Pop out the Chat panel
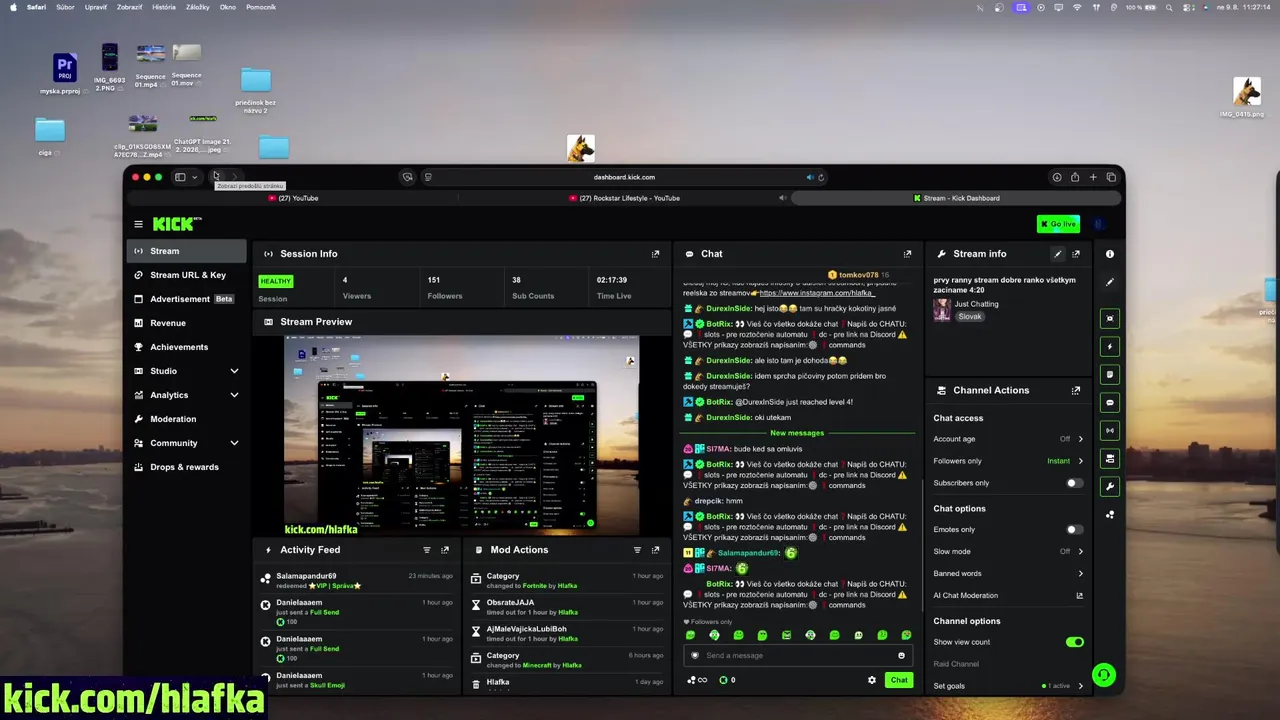Image resolution: width=1280 pixels, height=720 pixels. (908, 254)
